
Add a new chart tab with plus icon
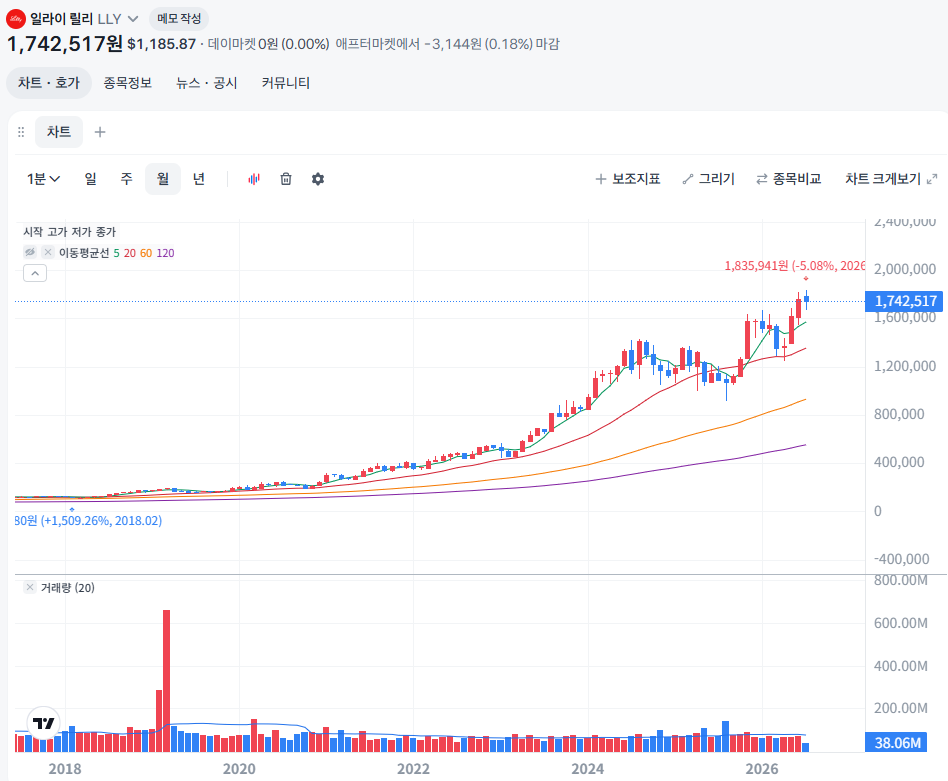pyautogui.click(x=100, y=132)
